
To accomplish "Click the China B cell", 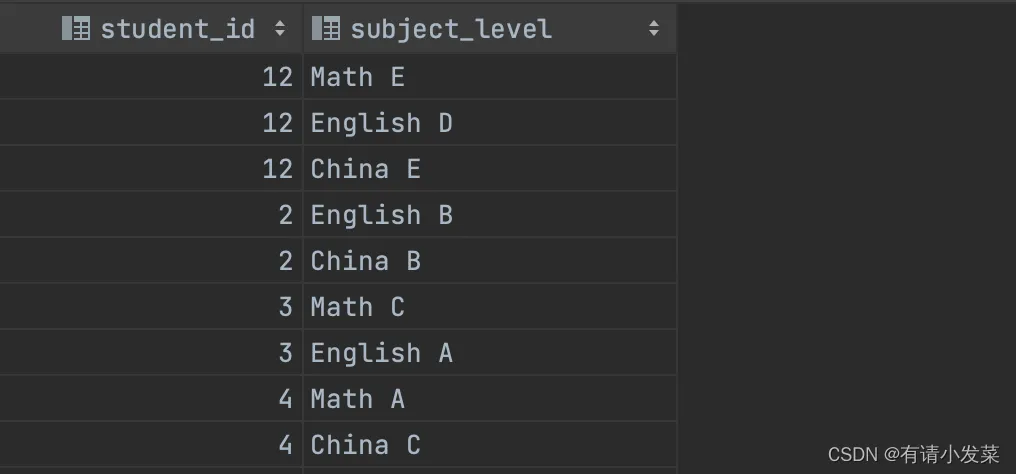I will click(365, 261).
